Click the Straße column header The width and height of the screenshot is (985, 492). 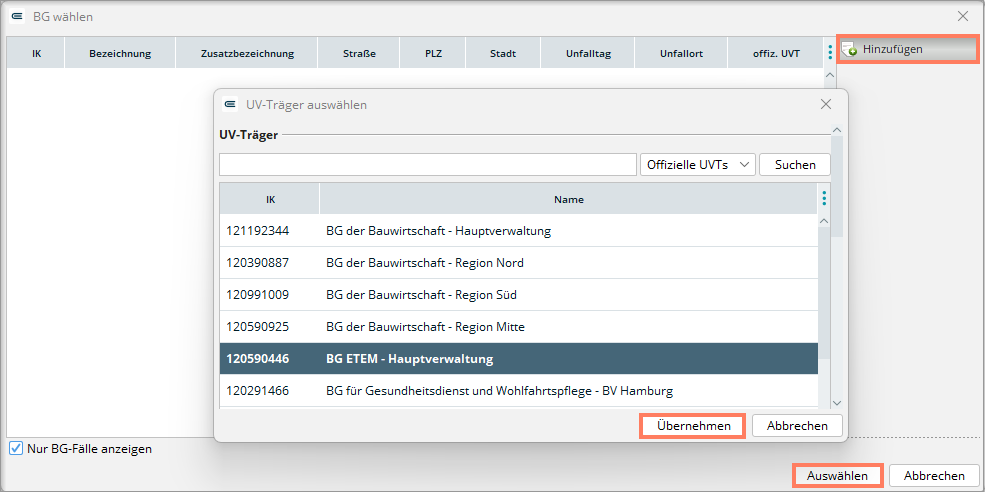click(x=359, y=53)
